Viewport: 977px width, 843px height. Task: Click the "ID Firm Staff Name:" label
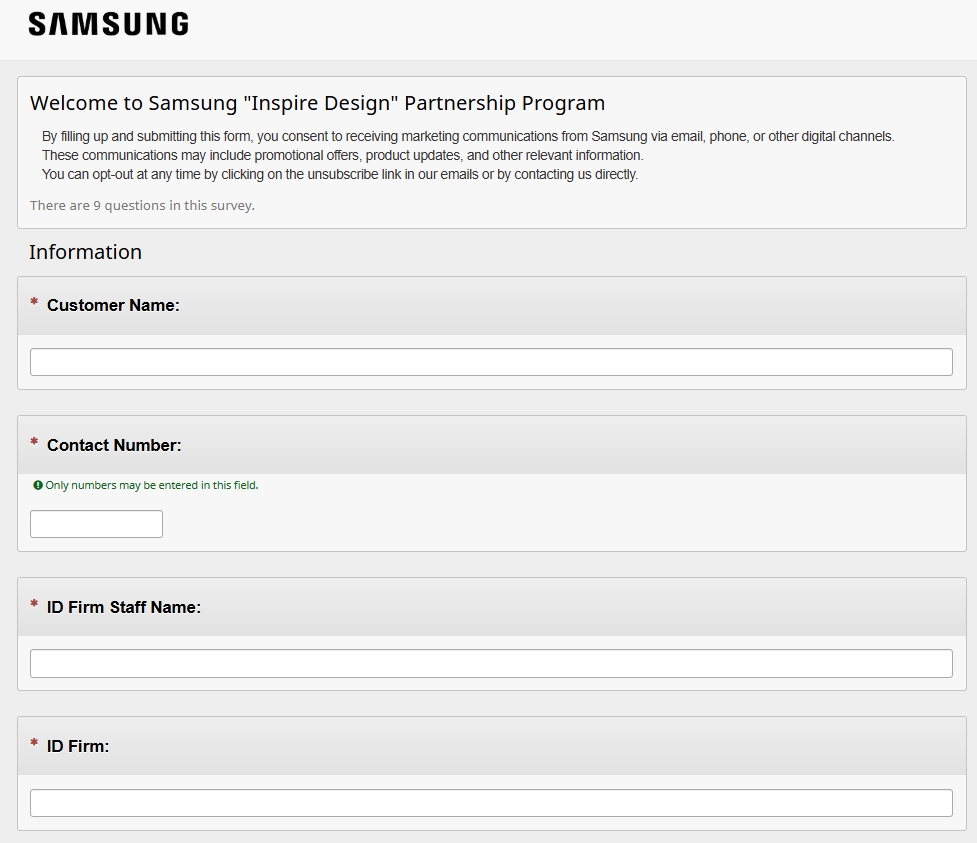pyautogui.click(x=123, y=607)
